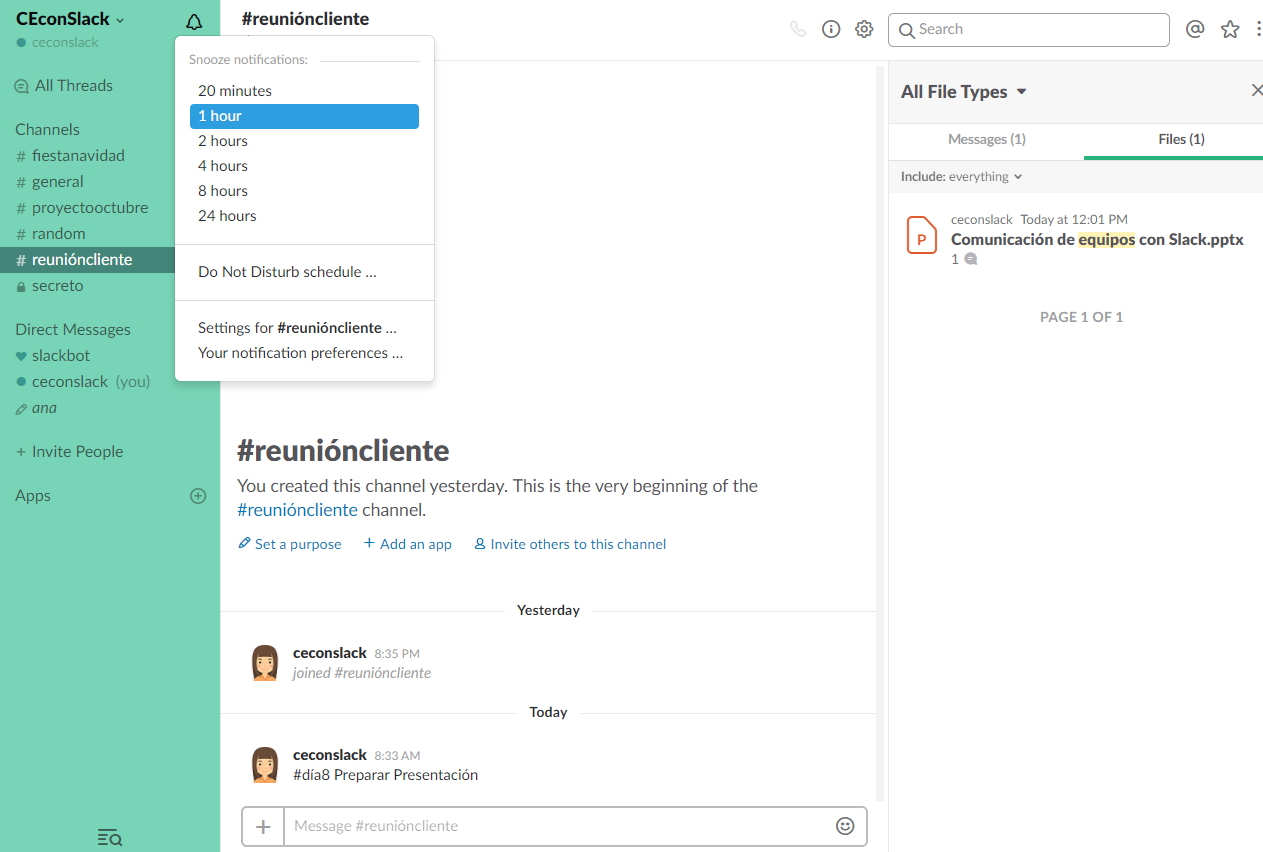Viewport: 1263px width, 852px height.
Task: Click 'Today at 12:01 PM' file timestamp
Action: click(x=1074, y=219)
